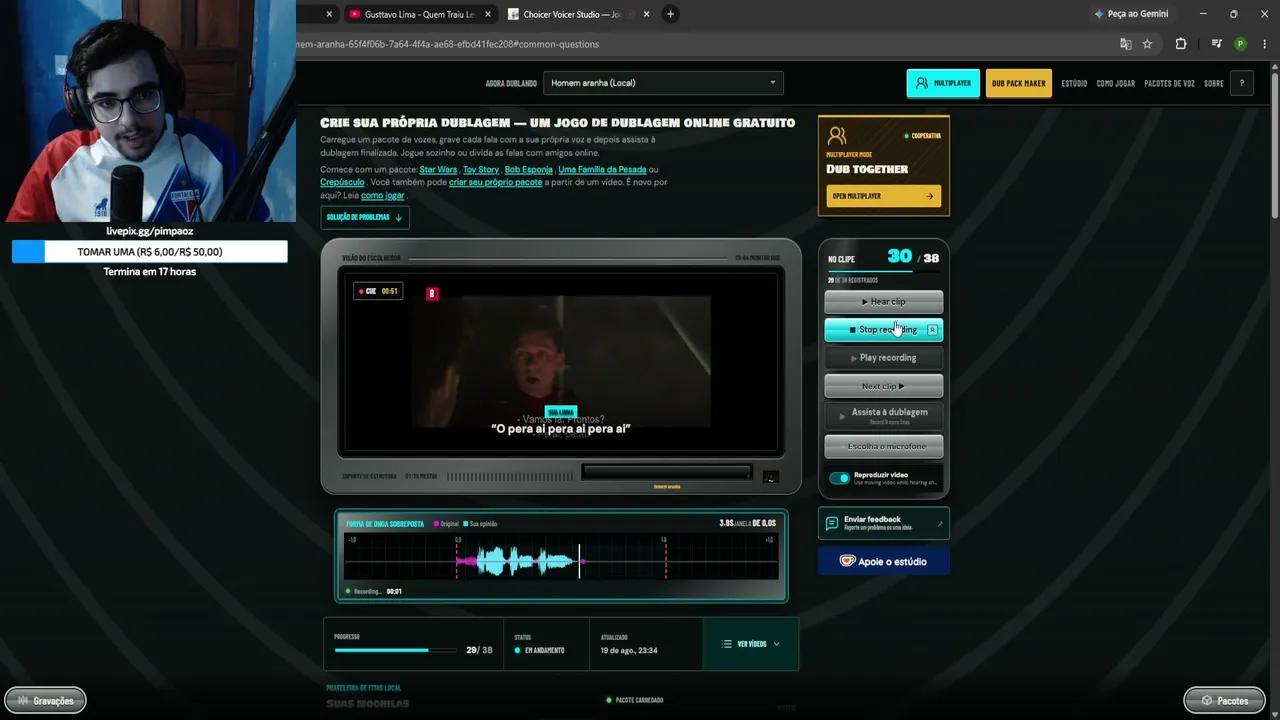Click the Multiplayer people icon in header
Image resolution: width=1280 pixels, height=720 pixels.
coord(922,83)
